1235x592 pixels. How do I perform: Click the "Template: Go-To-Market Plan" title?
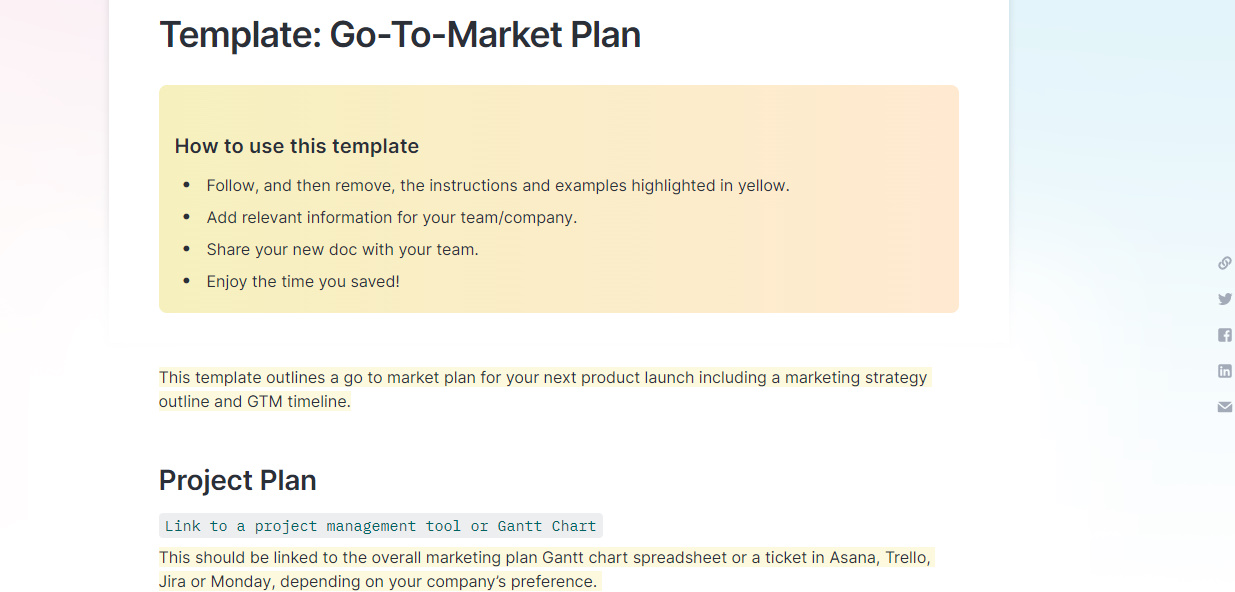tap(399, 35)
